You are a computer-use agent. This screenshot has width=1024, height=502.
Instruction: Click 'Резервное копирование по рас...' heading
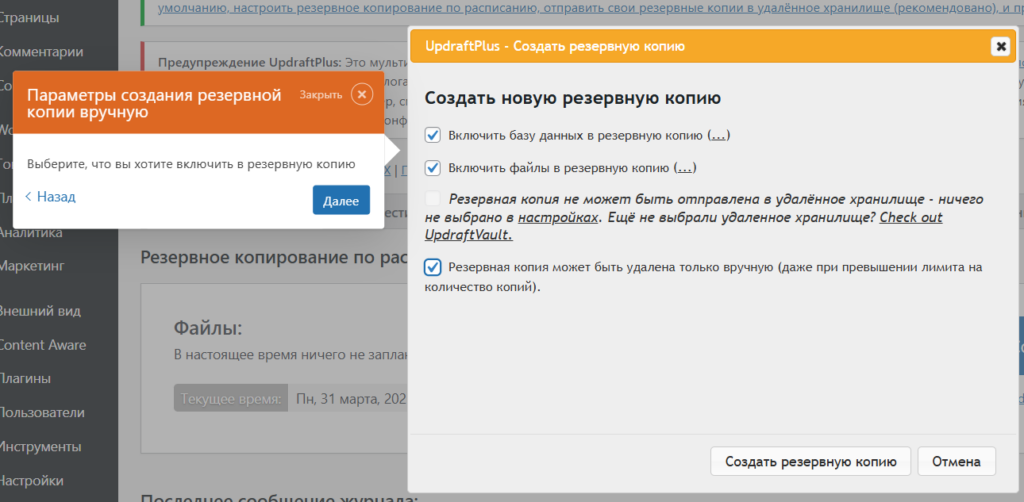coord(274,257)
